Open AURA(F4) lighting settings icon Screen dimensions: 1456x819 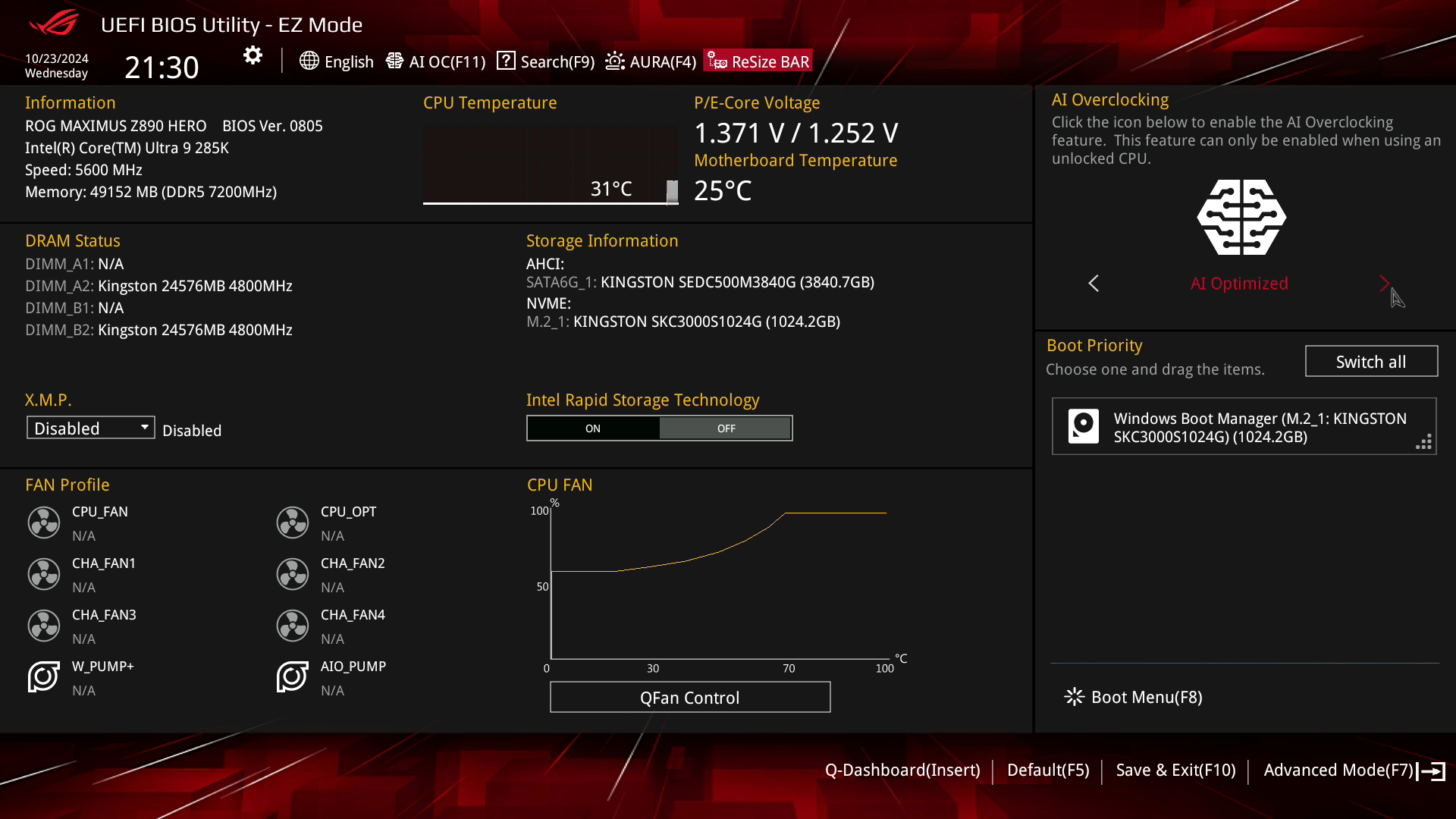614,61
